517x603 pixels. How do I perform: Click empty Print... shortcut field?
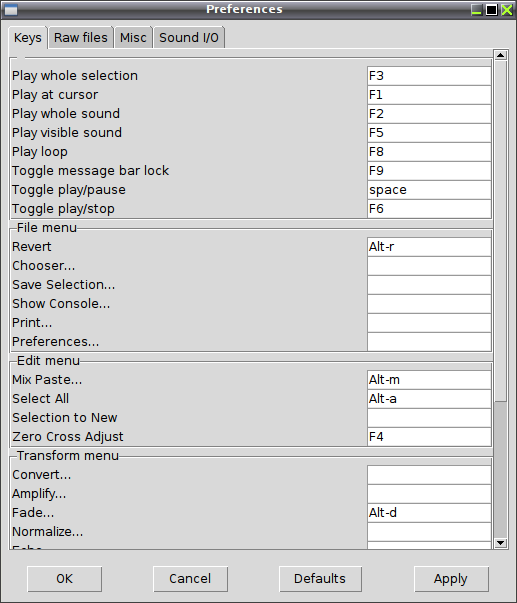429,323
